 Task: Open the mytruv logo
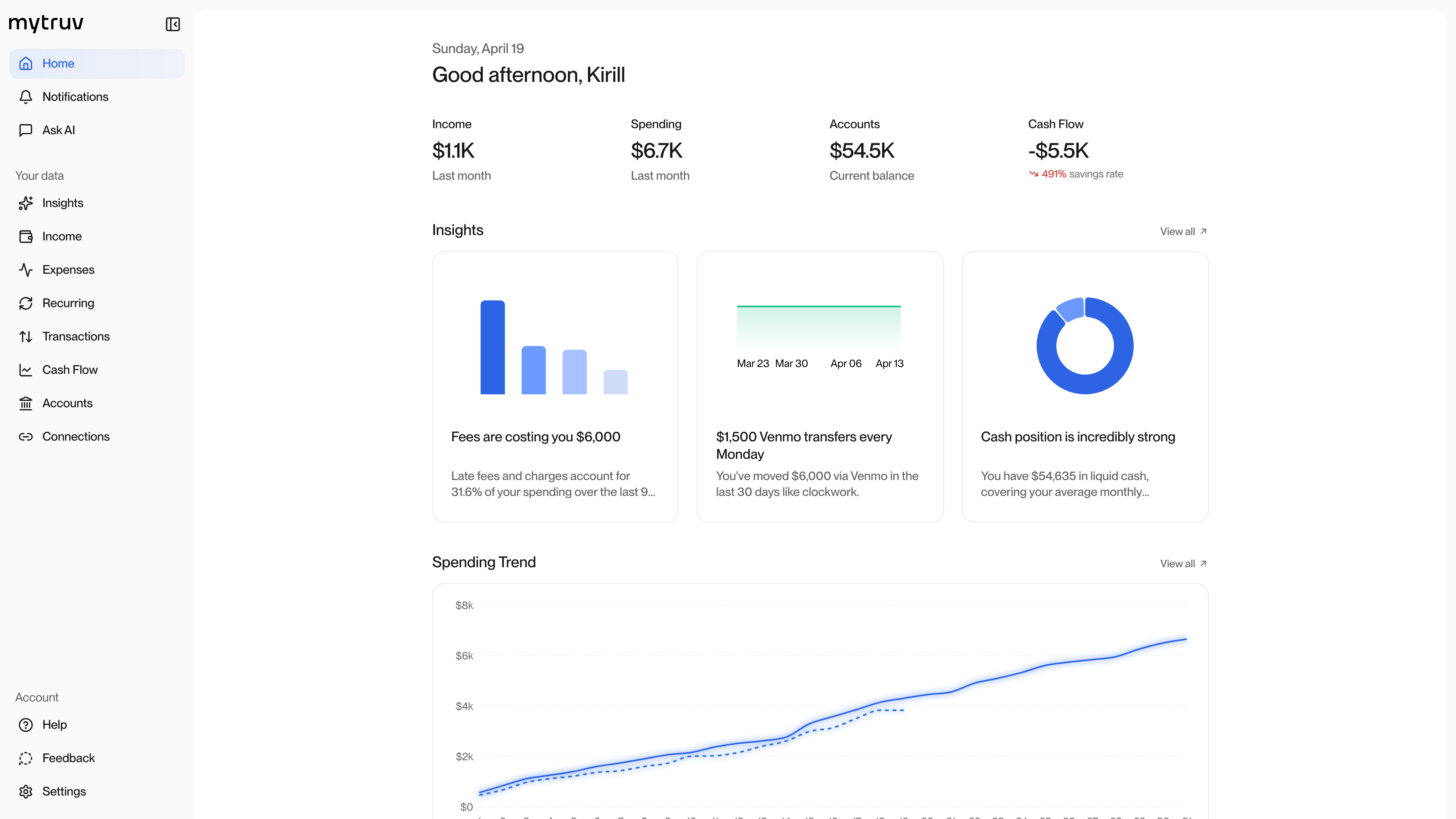pos(46,23)
